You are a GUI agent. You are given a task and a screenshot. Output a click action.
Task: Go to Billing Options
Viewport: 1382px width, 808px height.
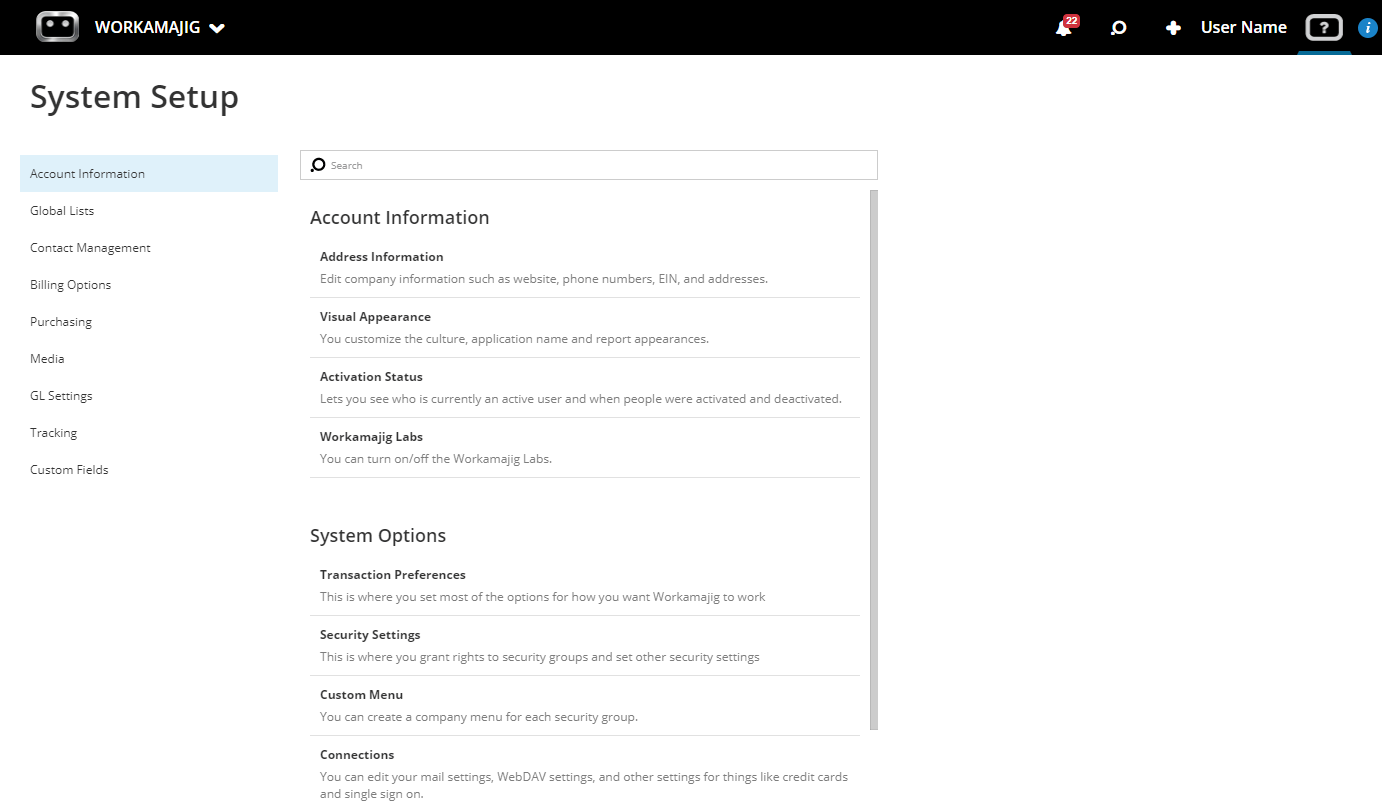point(149,285)
